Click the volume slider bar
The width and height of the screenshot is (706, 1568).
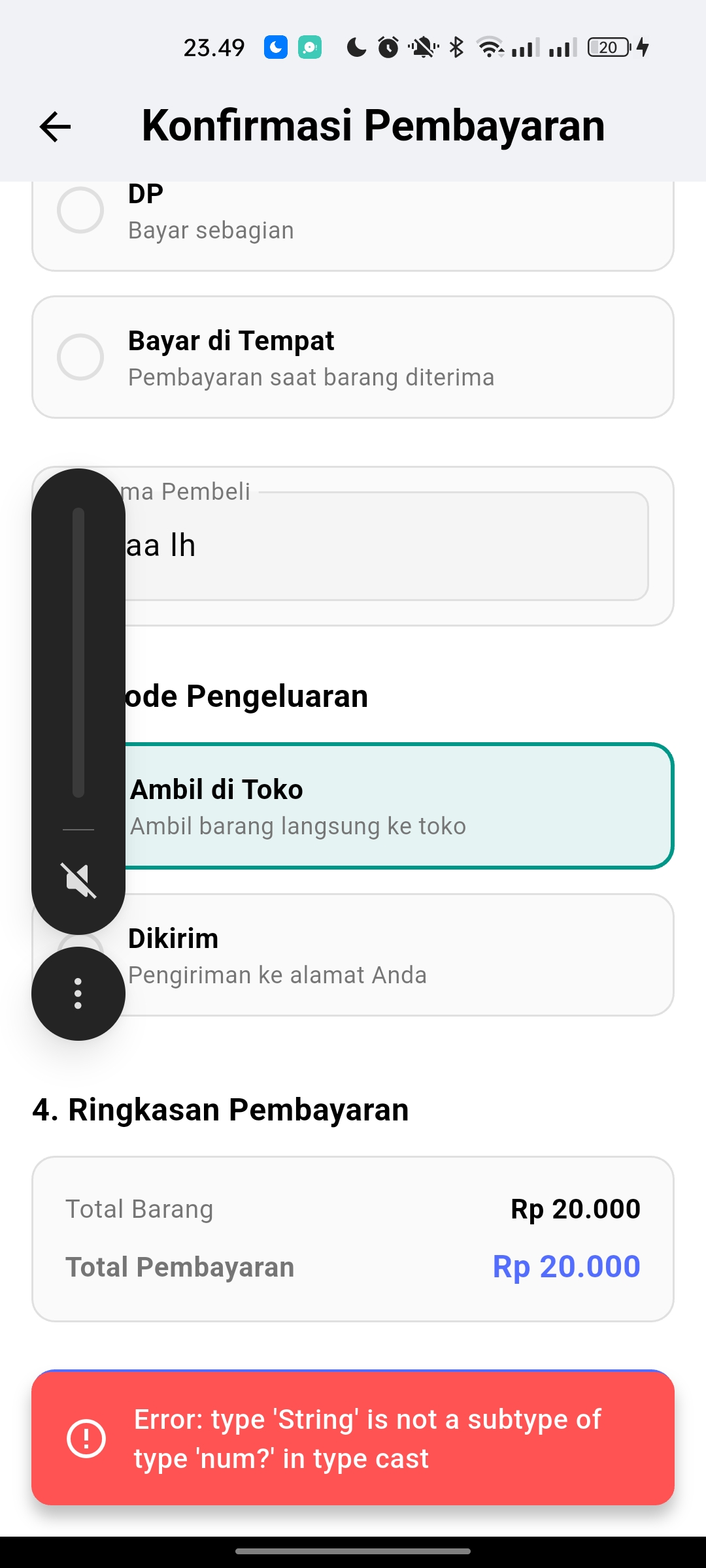78,652
